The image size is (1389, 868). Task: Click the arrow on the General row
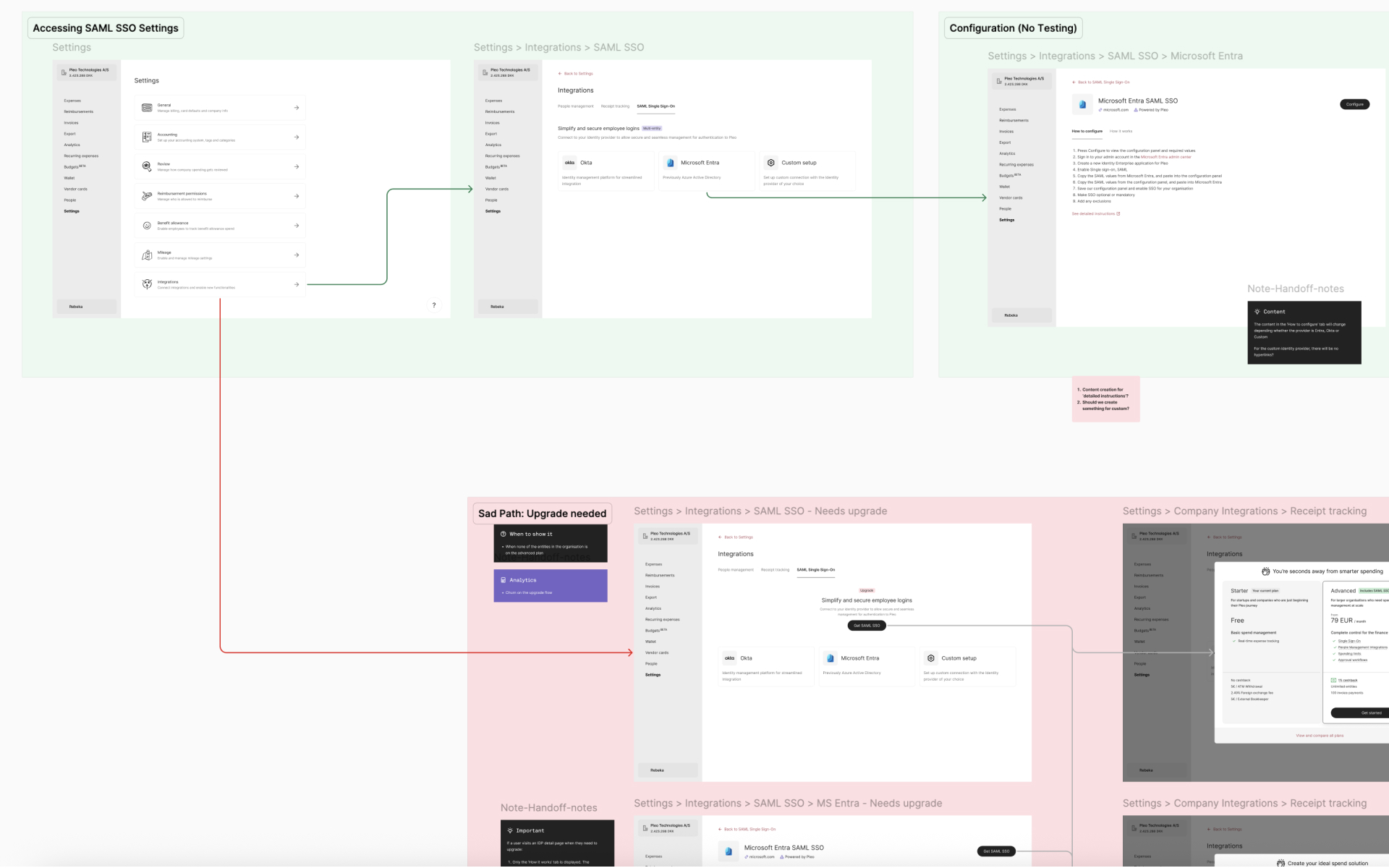pyautogui.click(x=297, y=108)
